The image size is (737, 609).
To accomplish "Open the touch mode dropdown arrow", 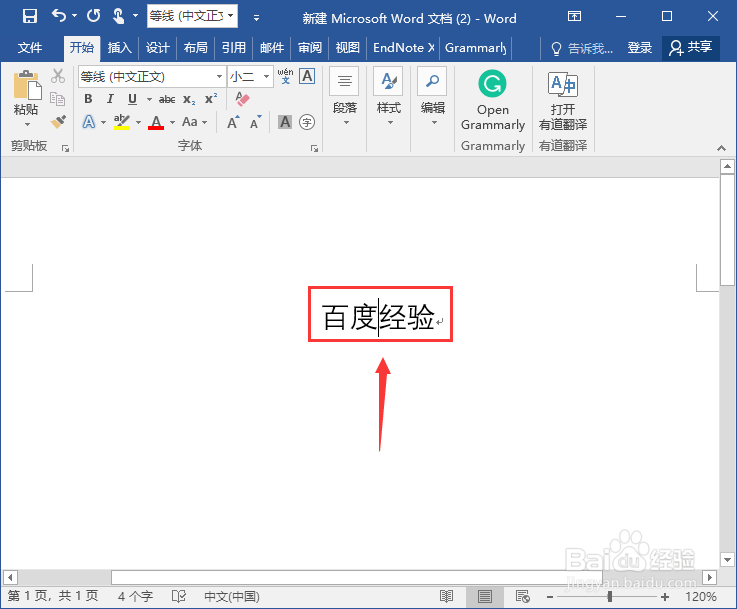I will click(135, 16).
